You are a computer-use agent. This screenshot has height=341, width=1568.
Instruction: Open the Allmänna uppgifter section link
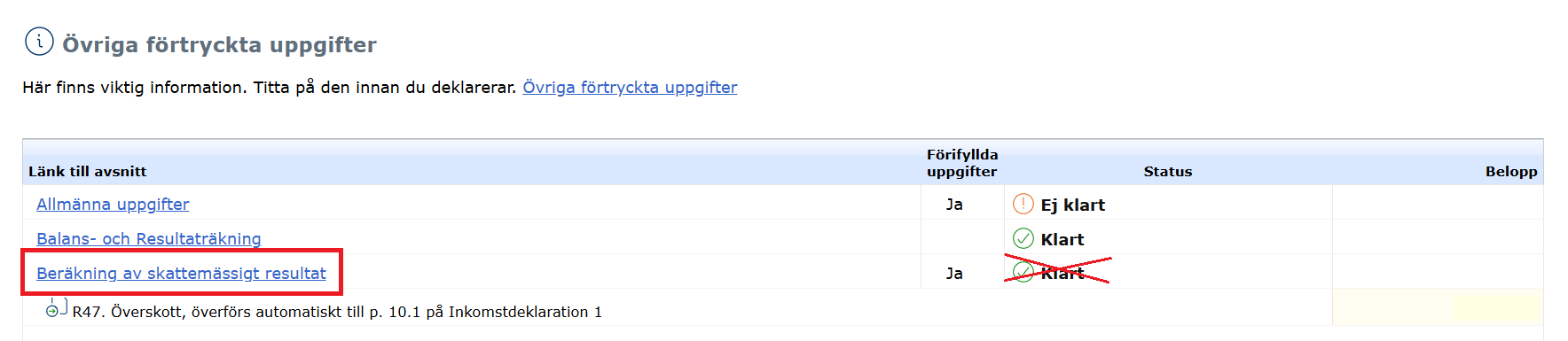click(x=113, y=204)
